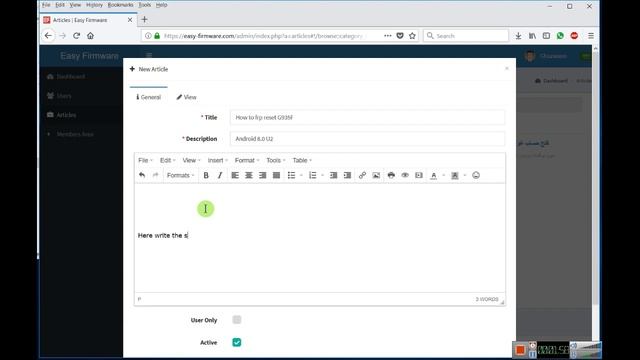Apply text color in editor
This screenshot has height=360, width=640.
[434, 175]
